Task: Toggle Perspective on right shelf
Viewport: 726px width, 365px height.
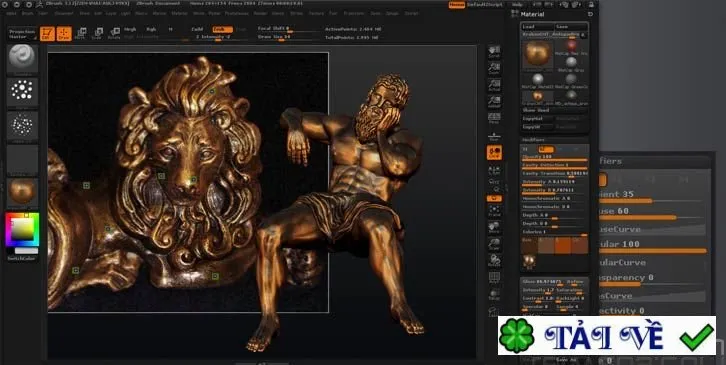Action: click(494, 118)
